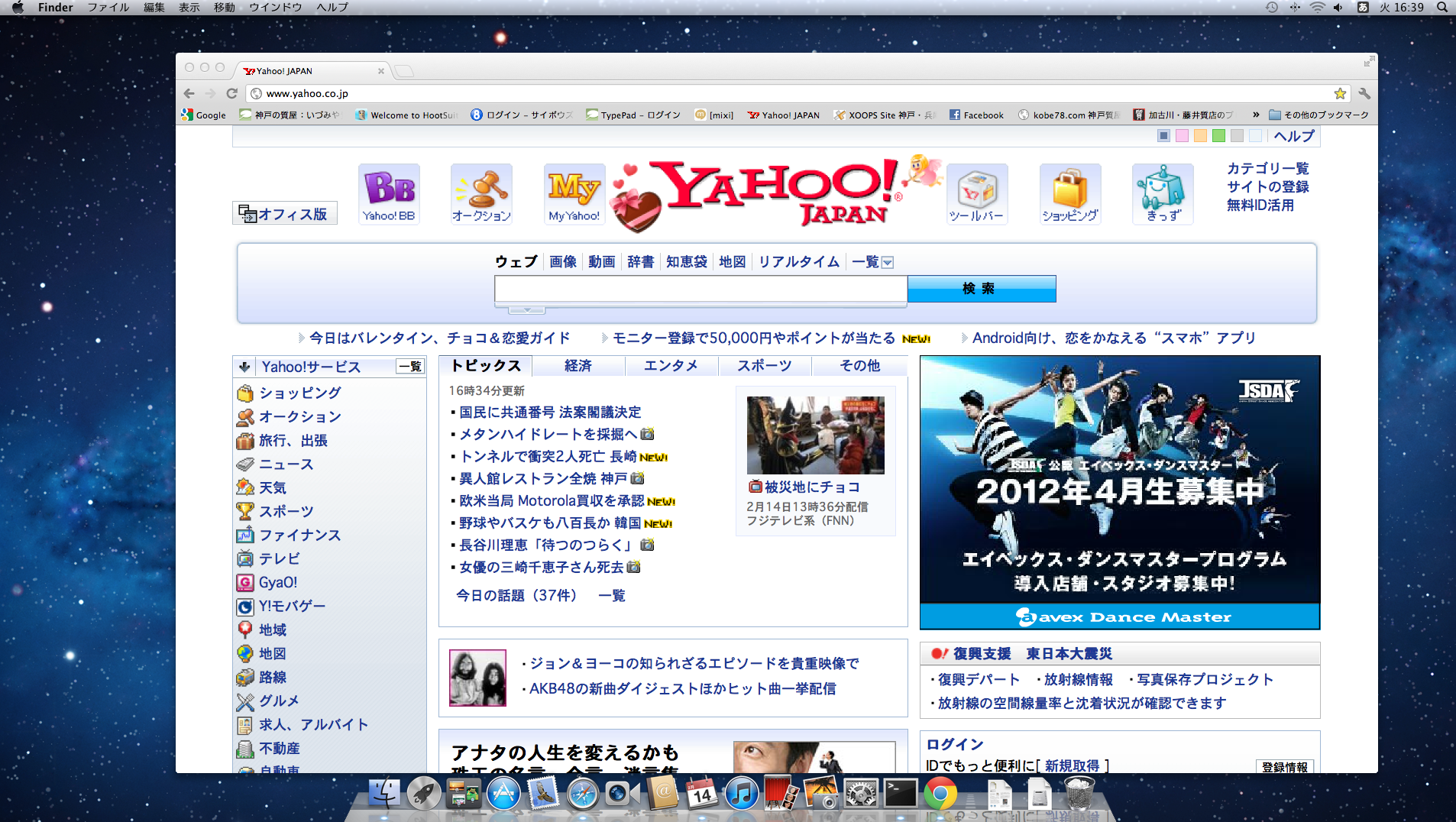Open a new tab in Chrome
Image resolution: width=1456 pixels, height=822 pixels.
[405, 71]
